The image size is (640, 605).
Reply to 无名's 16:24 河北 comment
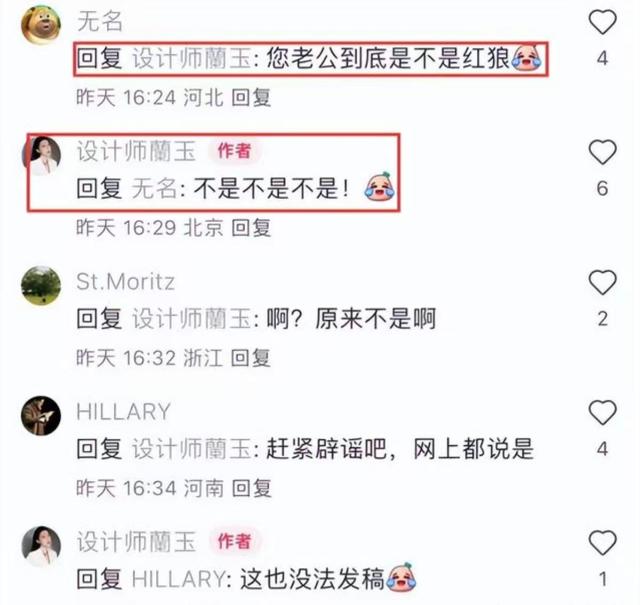coord(251,98)
